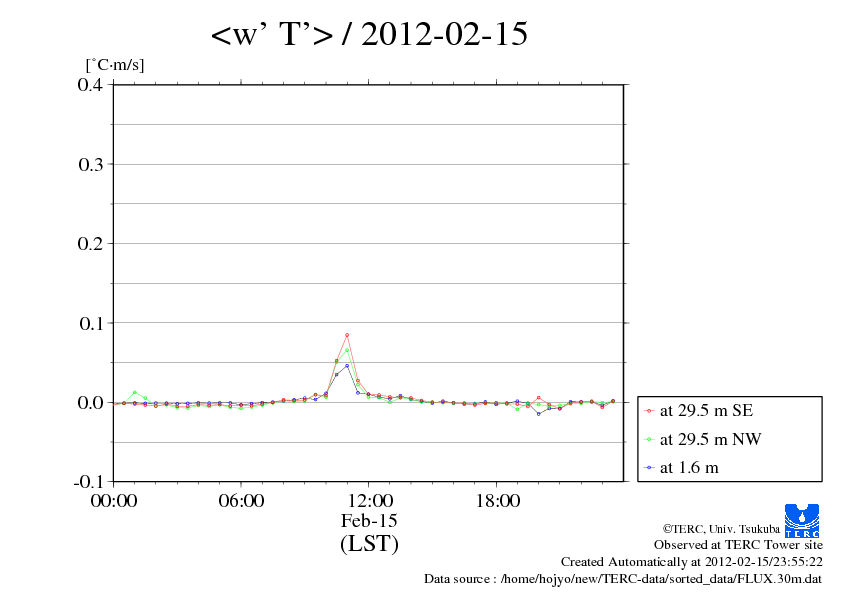Click the TERC logo icon

pos(802,520)
